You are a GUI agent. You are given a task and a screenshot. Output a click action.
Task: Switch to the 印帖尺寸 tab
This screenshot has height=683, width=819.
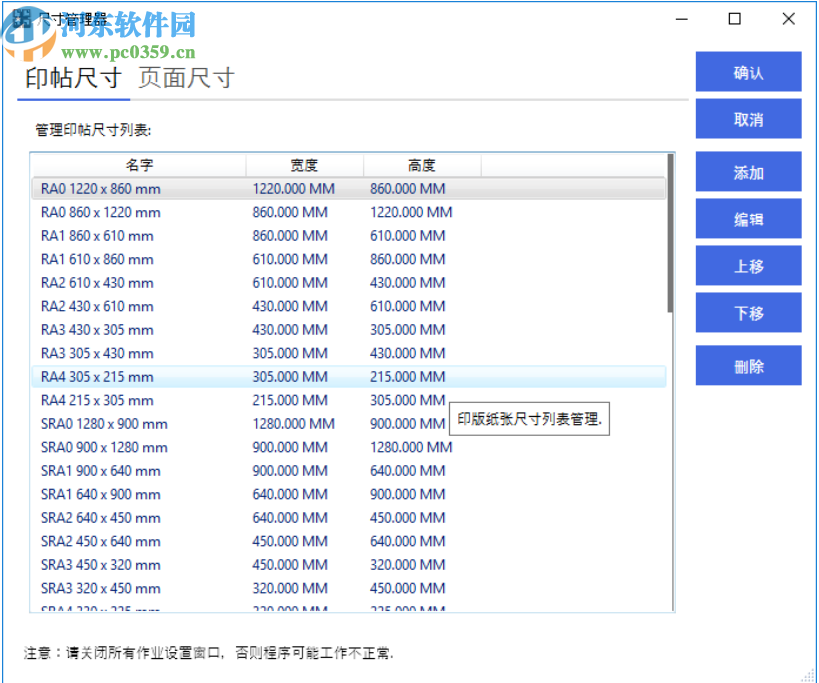pos(72,78)
